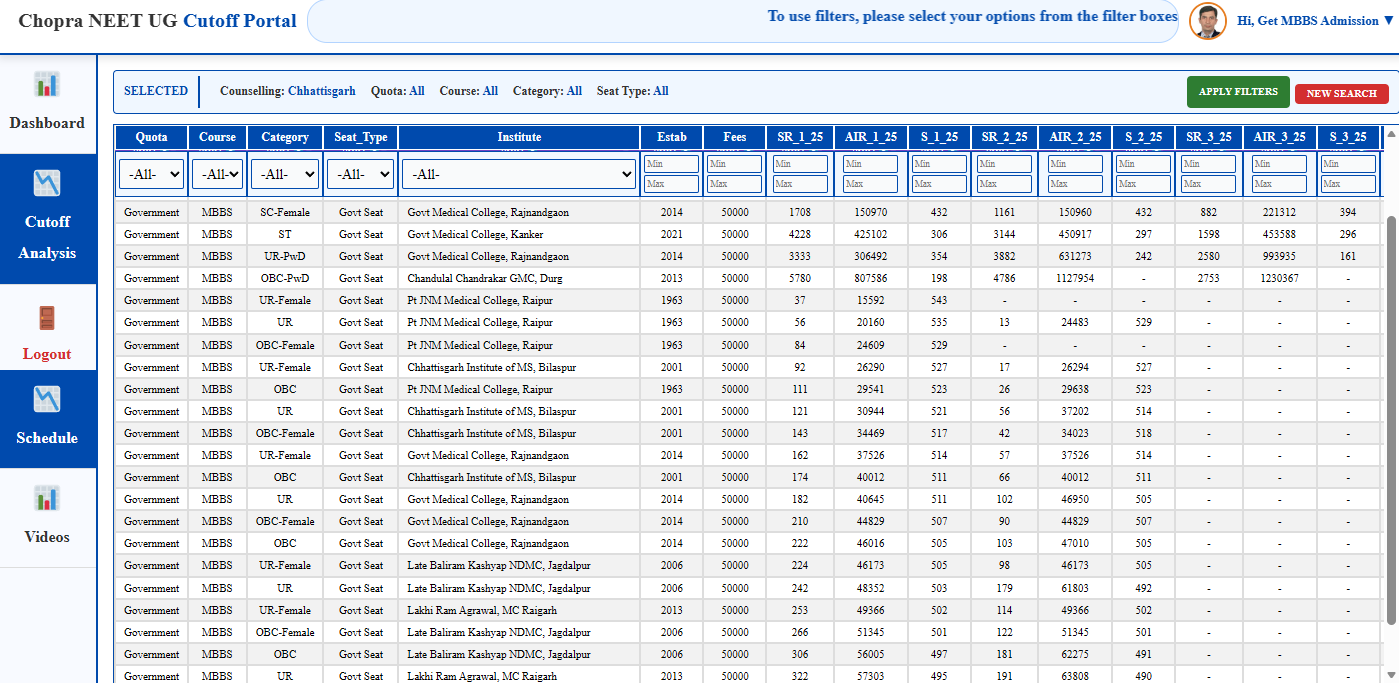Click the Videos chart icon in sidebar

(47, 498)
